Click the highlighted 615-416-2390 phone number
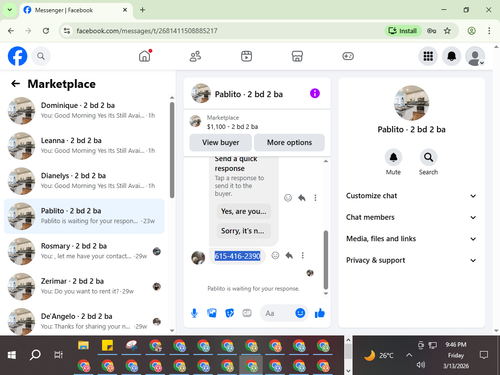Image resolution: width=500 pixels, height=375 pixels. [x=237, y=256]
